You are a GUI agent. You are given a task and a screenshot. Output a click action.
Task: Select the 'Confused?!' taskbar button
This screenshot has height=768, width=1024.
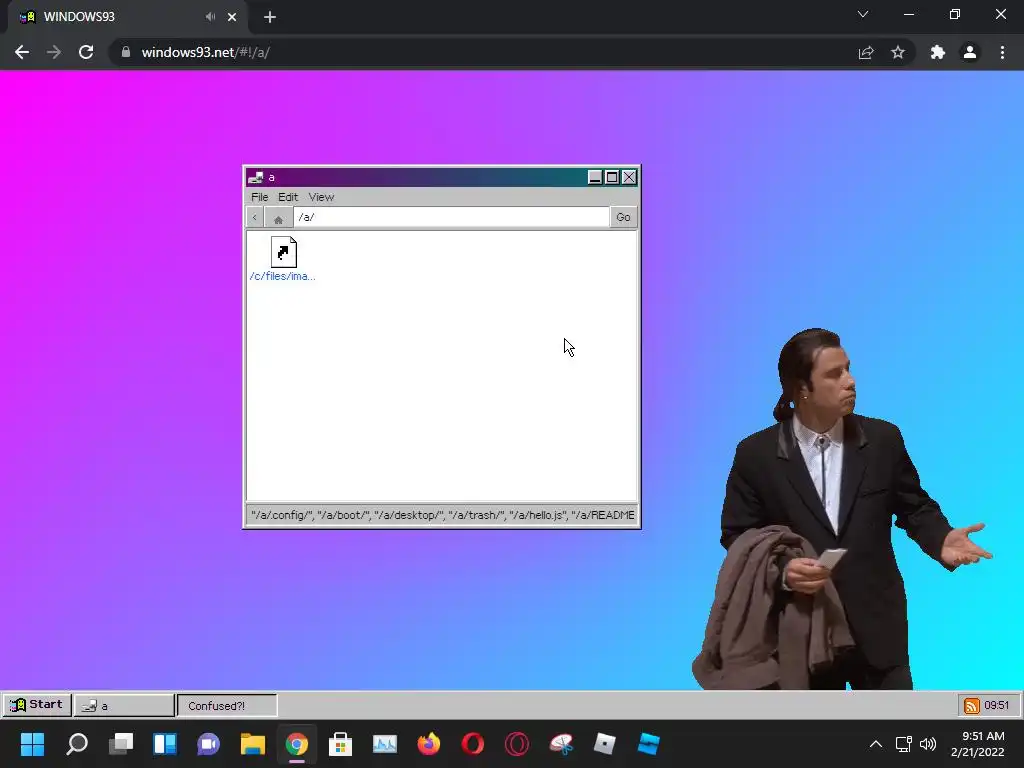click(x=227, y=705)
